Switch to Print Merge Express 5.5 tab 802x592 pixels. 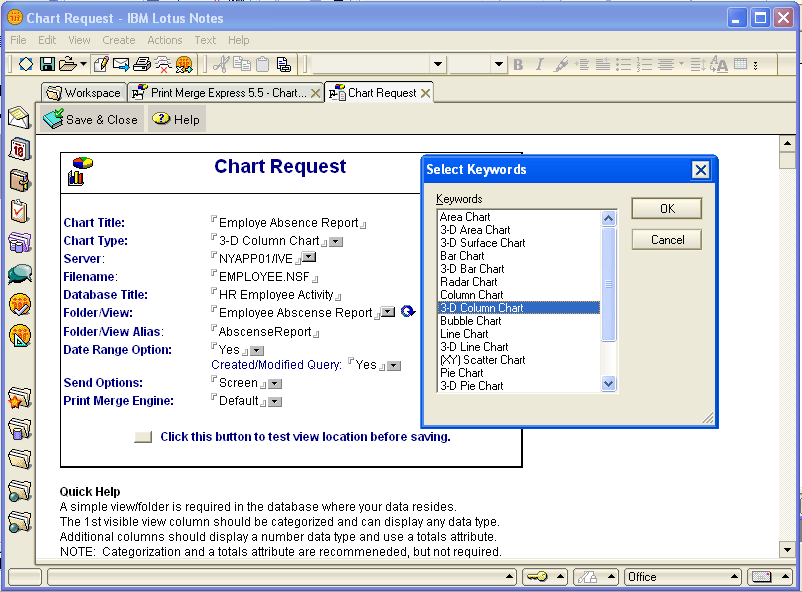click(226, 93)
